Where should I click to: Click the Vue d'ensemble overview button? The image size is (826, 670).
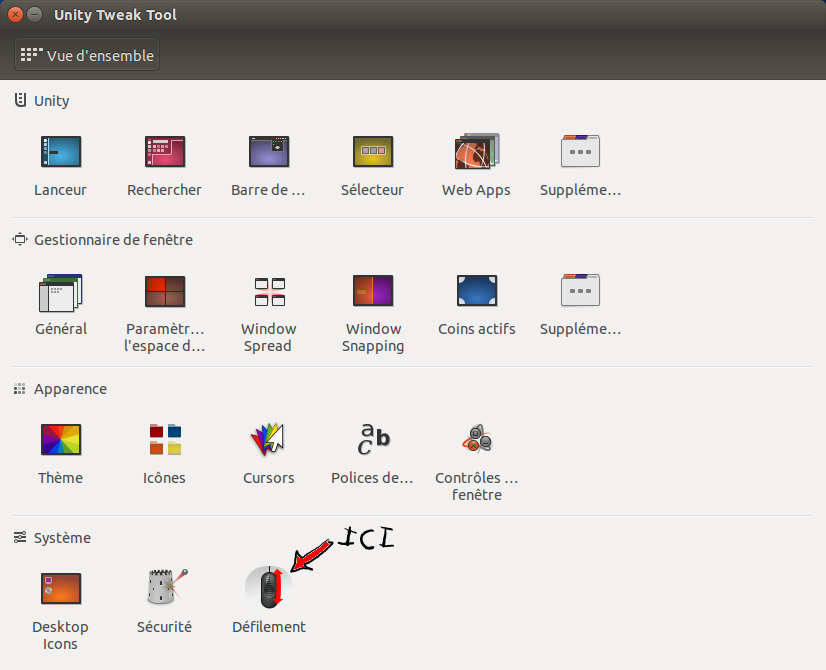click(87, 55)
